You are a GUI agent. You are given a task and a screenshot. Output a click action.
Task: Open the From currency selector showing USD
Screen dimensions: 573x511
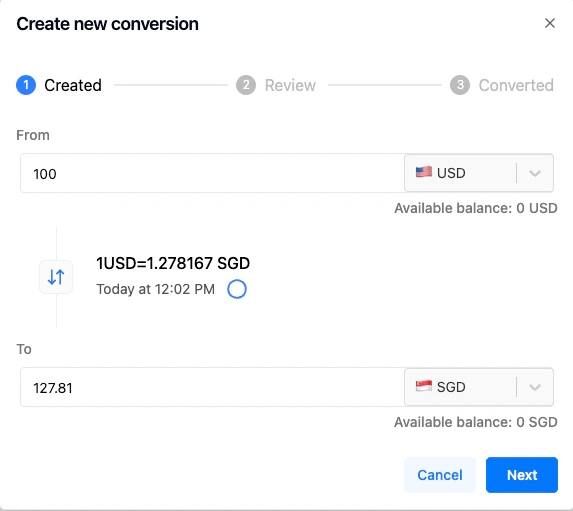tap(479, 173)
